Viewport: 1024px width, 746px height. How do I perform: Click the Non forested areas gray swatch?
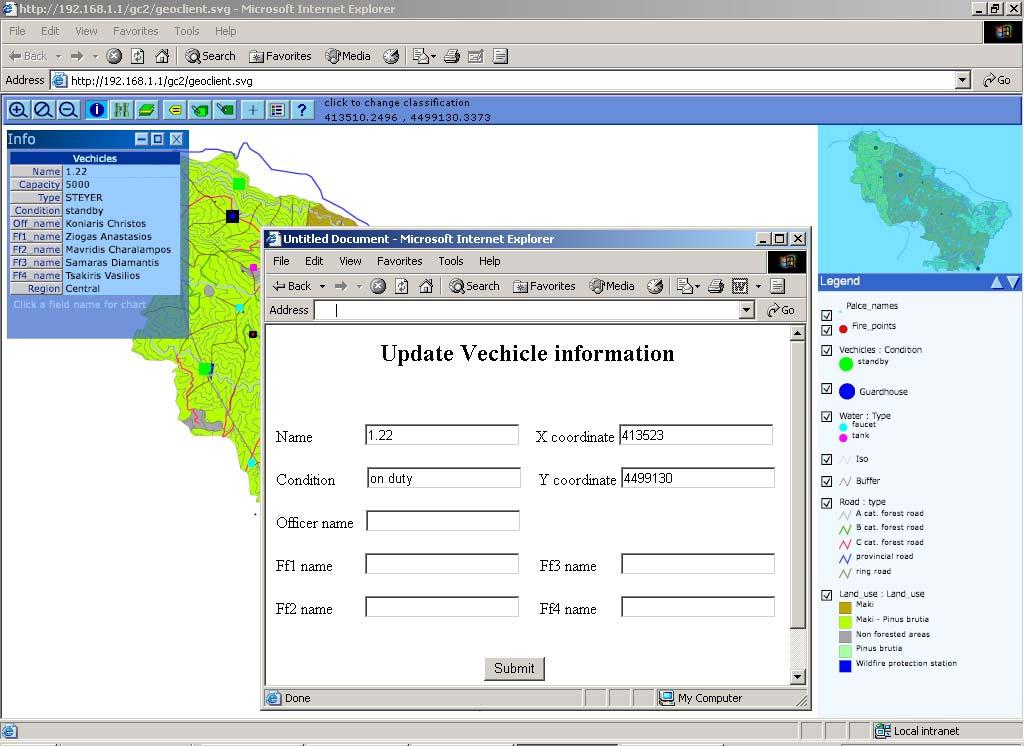pyautogui.click(x=845, y=636)
